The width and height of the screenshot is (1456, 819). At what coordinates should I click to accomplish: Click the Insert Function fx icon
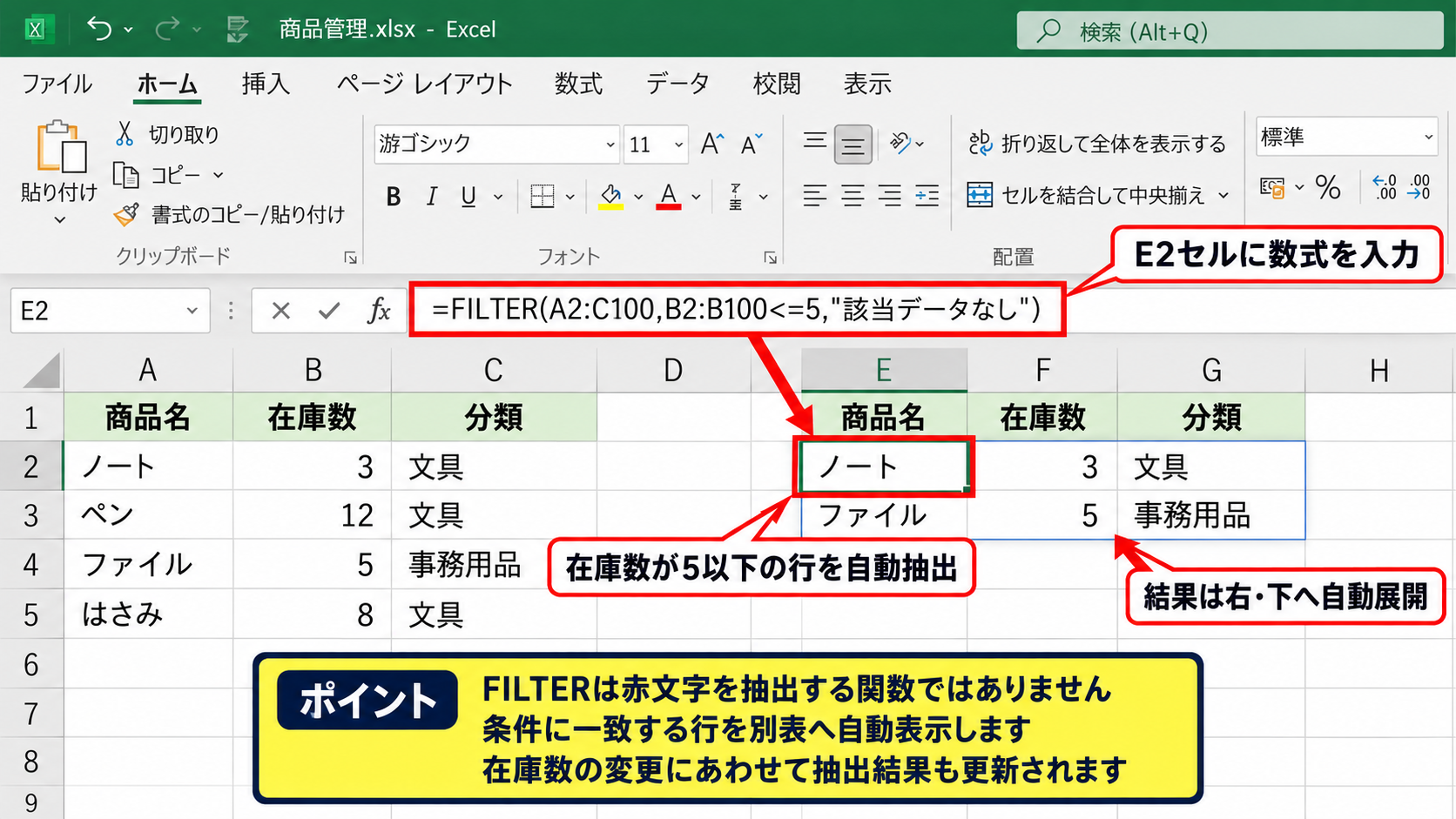379,310
